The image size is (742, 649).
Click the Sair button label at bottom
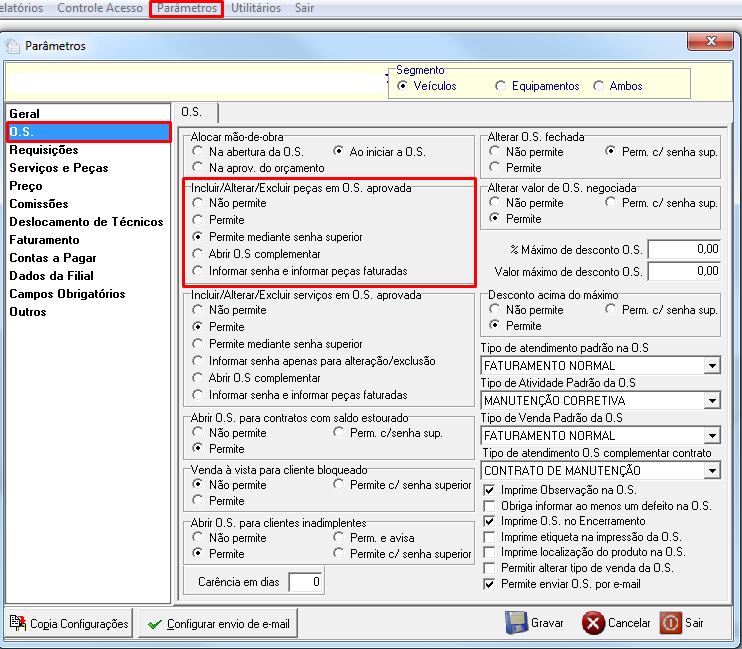pyautogui.click(x=694, y=623)
